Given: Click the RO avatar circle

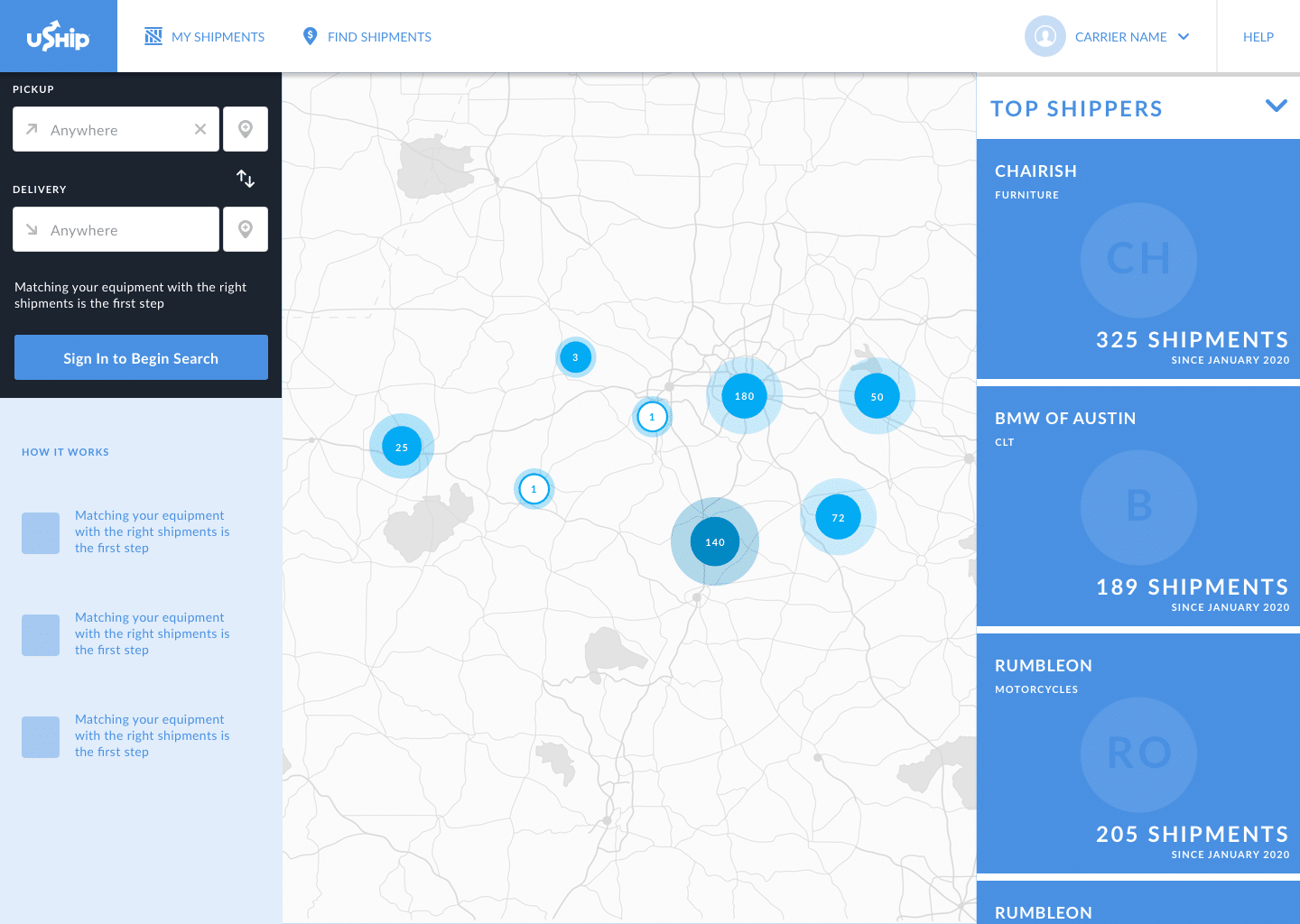Looking at the screenshot, I should coord(1139,754).
